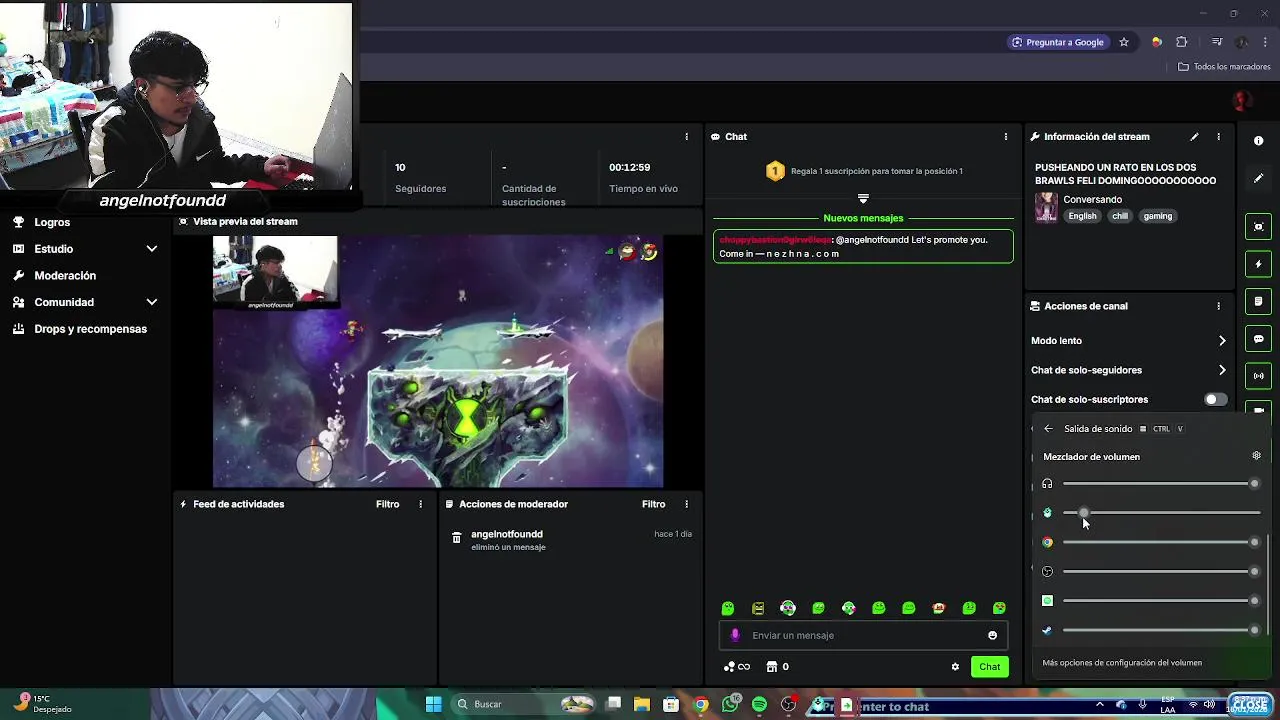Click the headphones-wearing quick emote
The height and width of the screenshot is (720, 1280).
pos(788,608)
